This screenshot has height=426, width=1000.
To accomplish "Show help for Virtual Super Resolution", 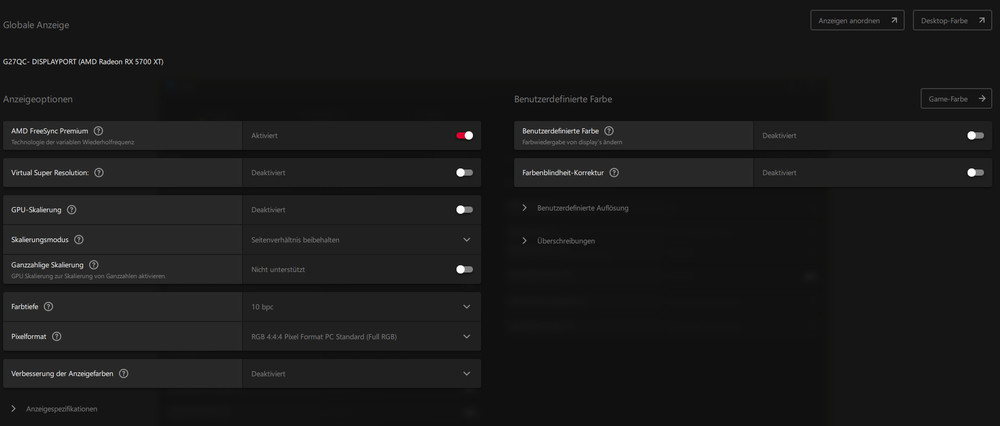I will (99, 173).
